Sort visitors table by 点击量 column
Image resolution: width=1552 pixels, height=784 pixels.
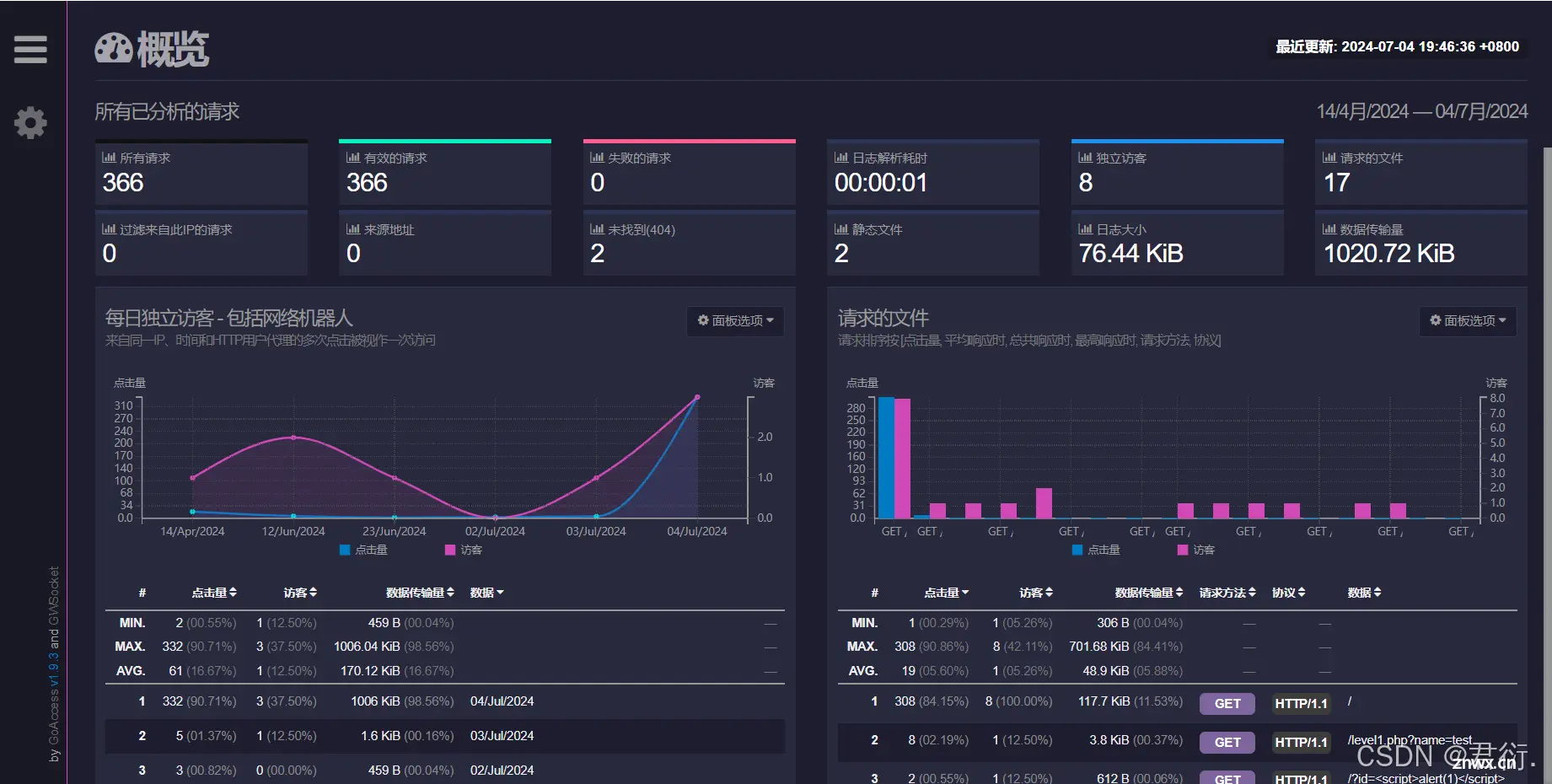[214, 593]
